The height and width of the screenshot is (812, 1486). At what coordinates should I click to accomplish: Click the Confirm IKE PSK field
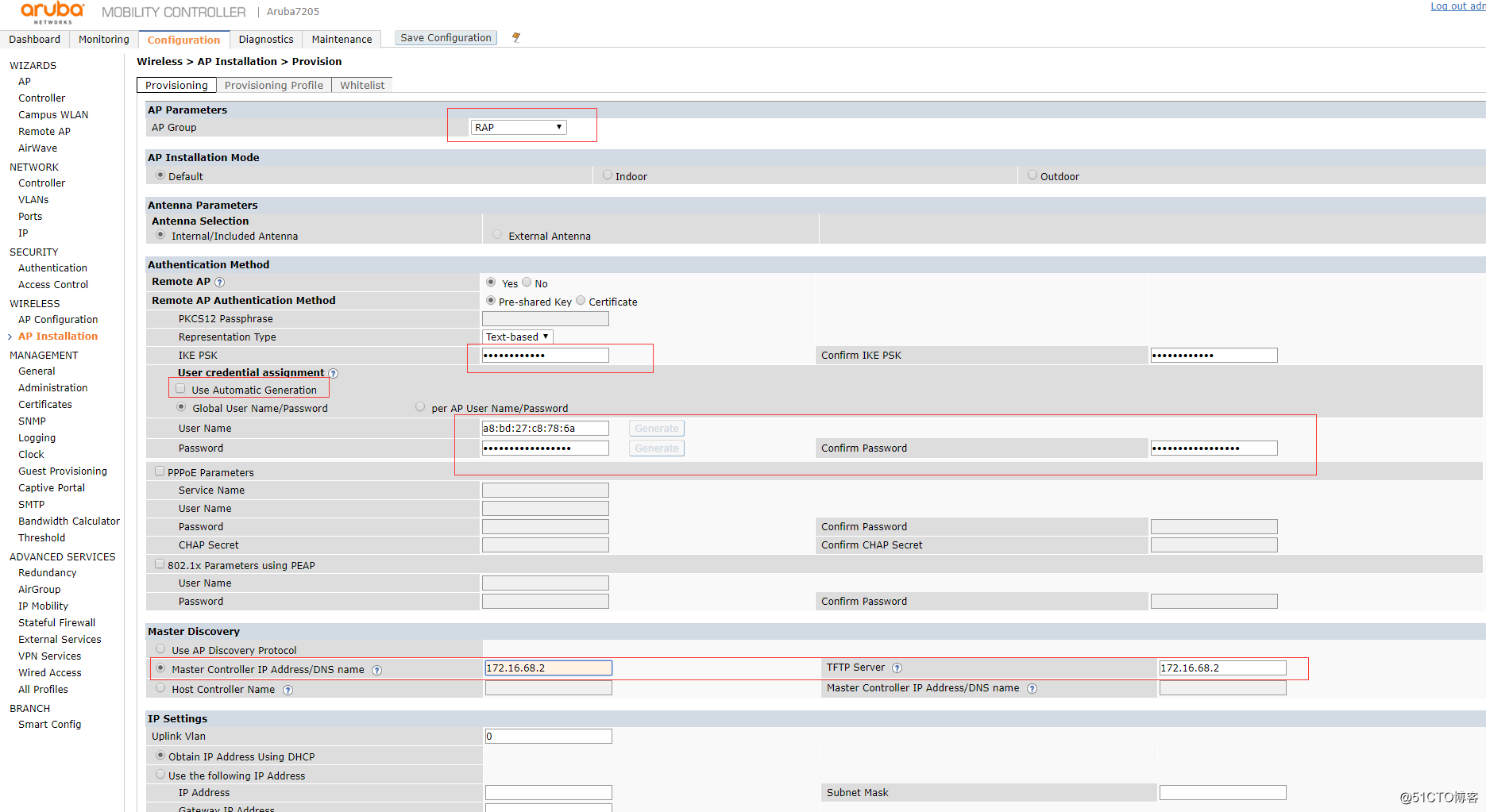(1214, 355)
